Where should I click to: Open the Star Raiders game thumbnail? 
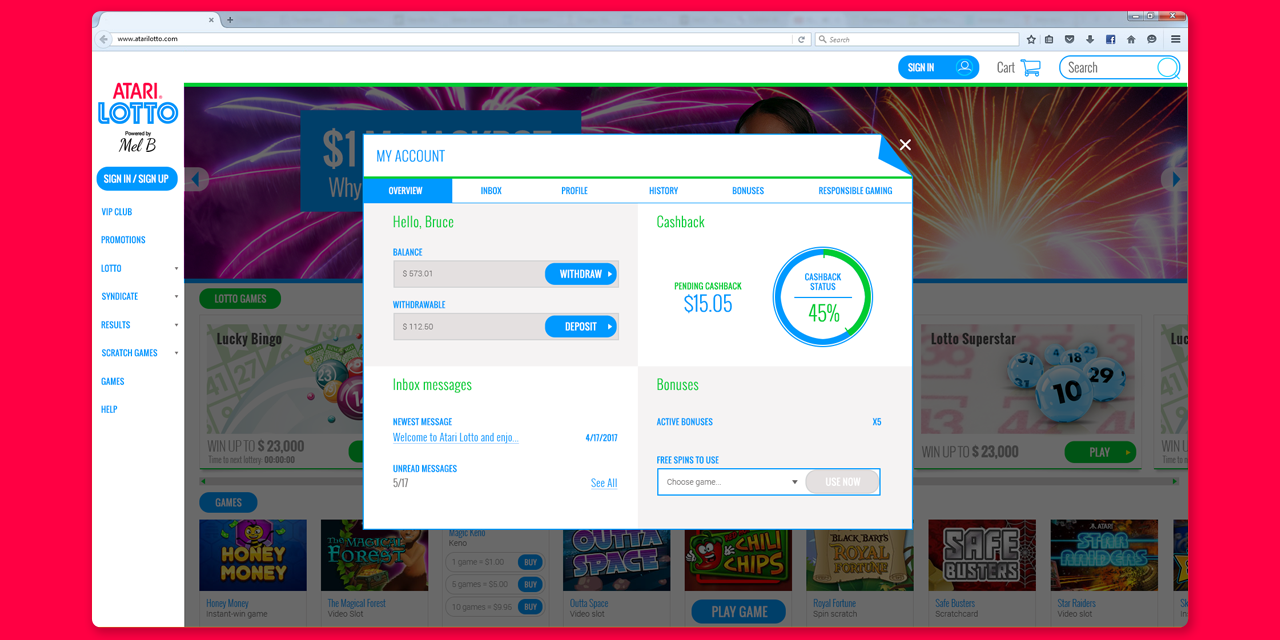coord(1104,555)
